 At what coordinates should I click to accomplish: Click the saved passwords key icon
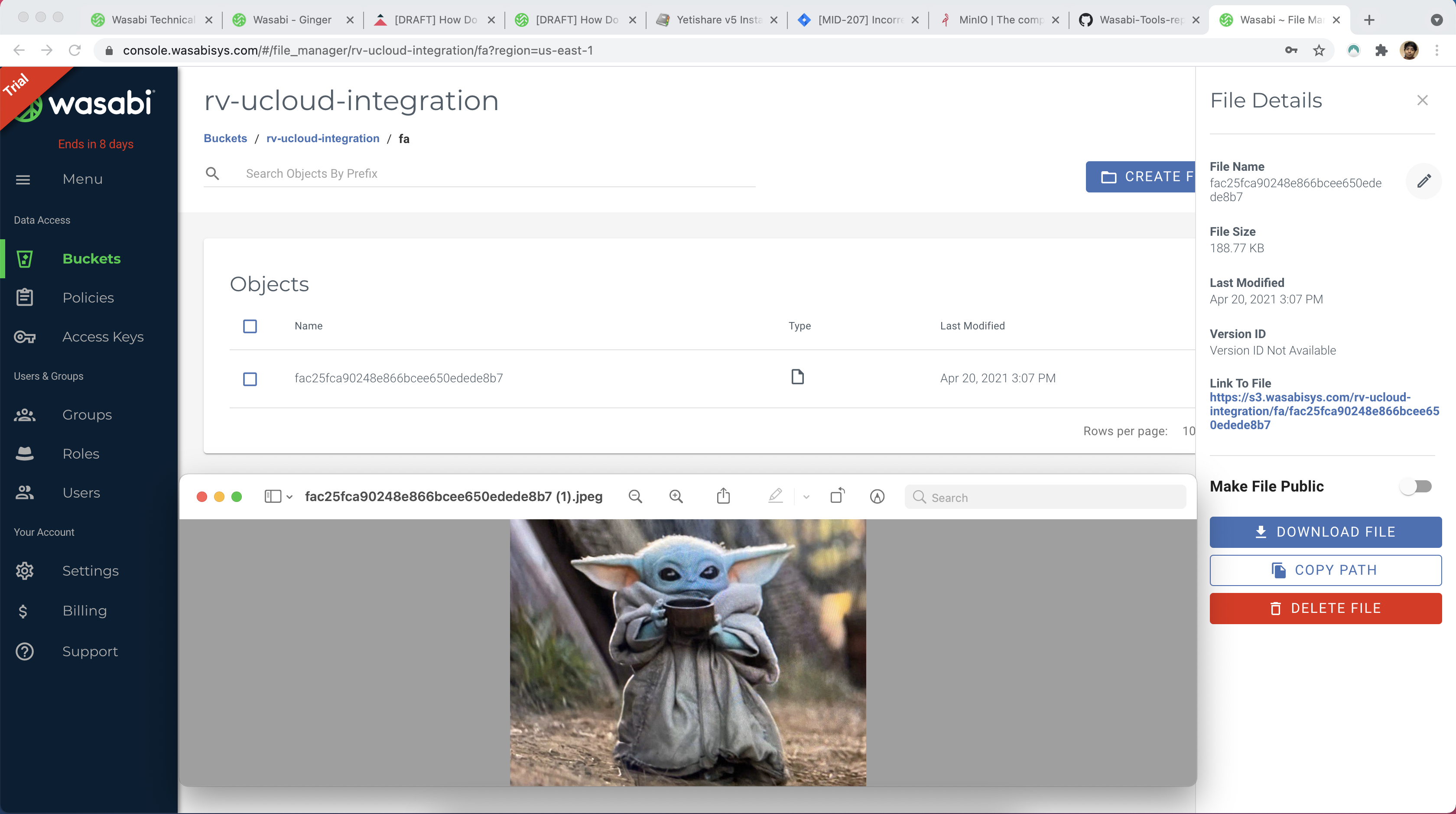(1291, 50)
